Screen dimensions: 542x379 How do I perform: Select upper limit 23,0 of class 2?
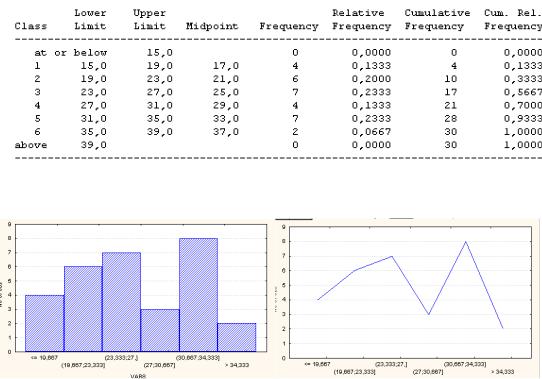(x=159, y=79)
